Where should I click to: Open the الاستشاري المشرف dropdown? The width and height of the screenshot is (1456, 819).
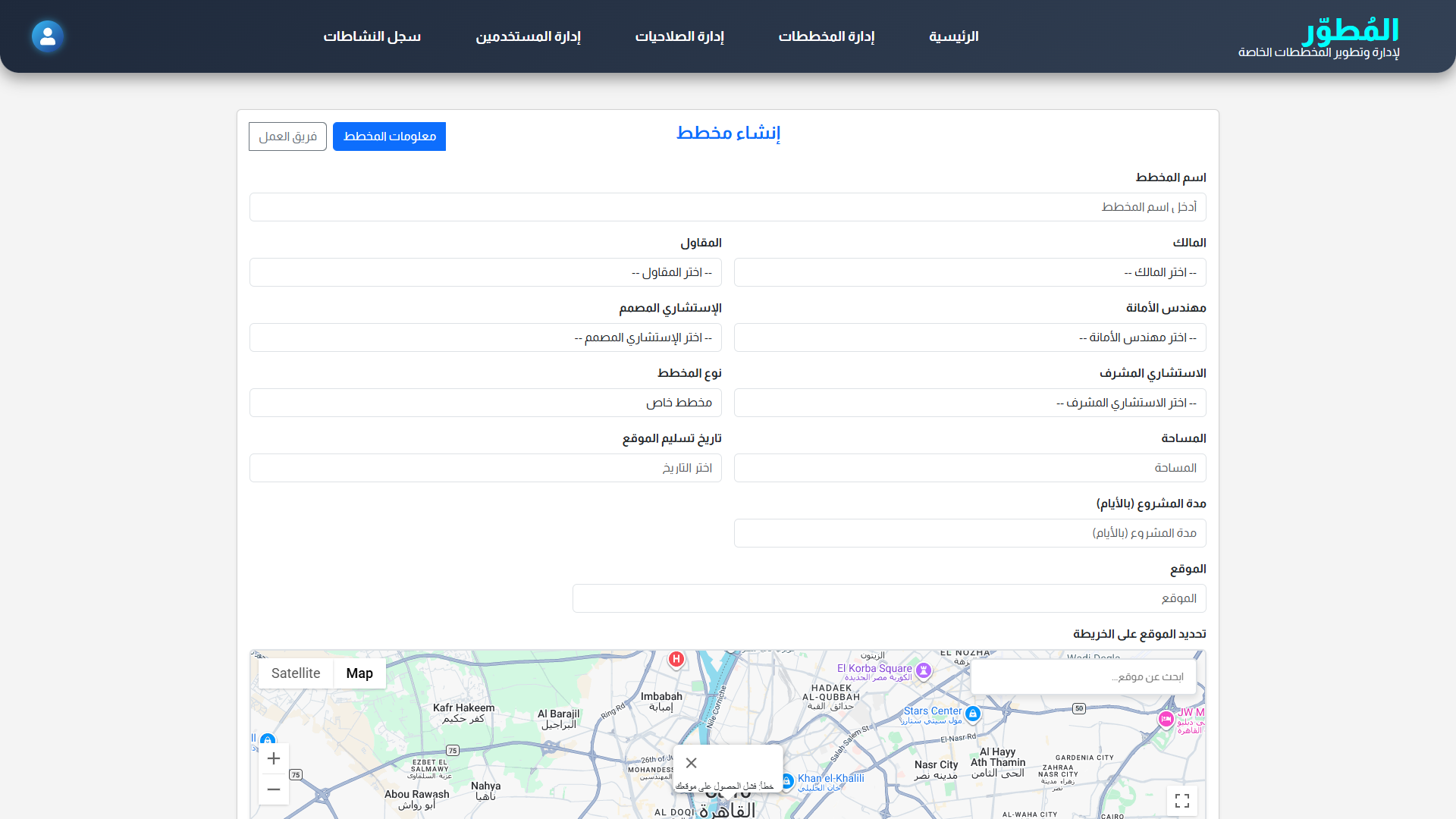pos(970,403)
